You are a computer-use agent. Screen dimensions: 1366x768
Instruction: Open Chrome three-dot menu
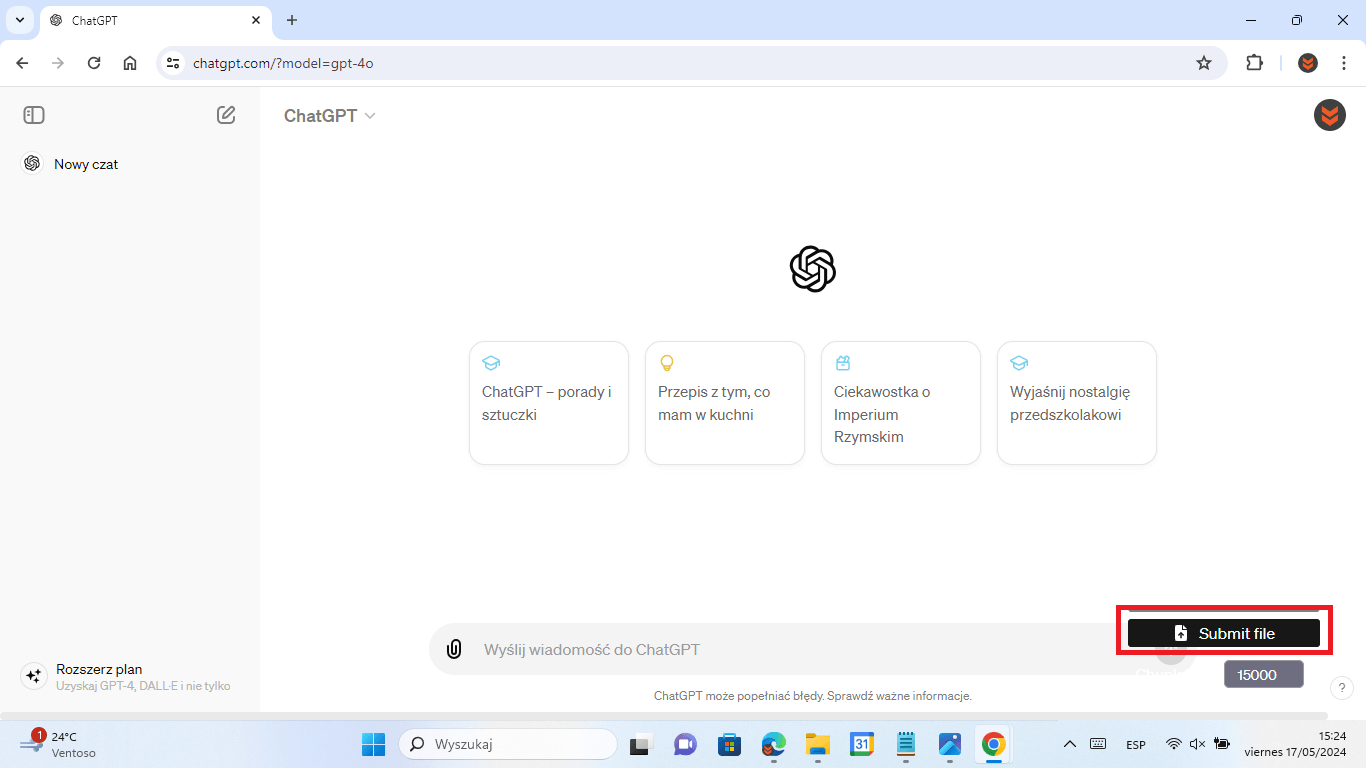tap(1342, 63)
